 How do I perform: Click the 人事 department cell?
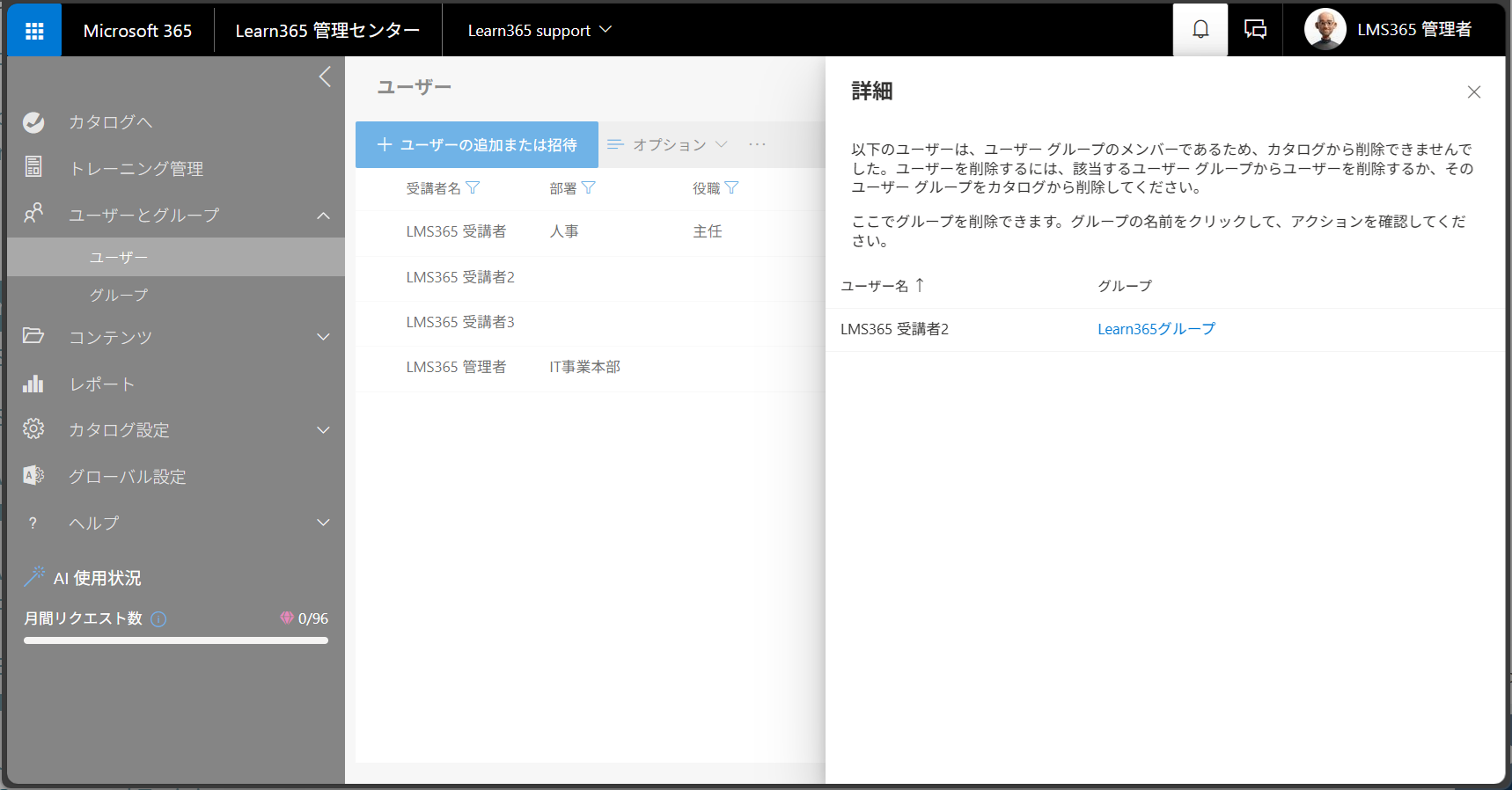[564, 231]
